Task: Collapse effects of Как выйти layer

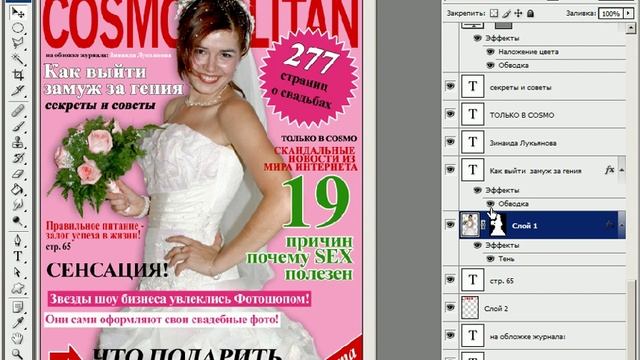Action: (622, 170)
